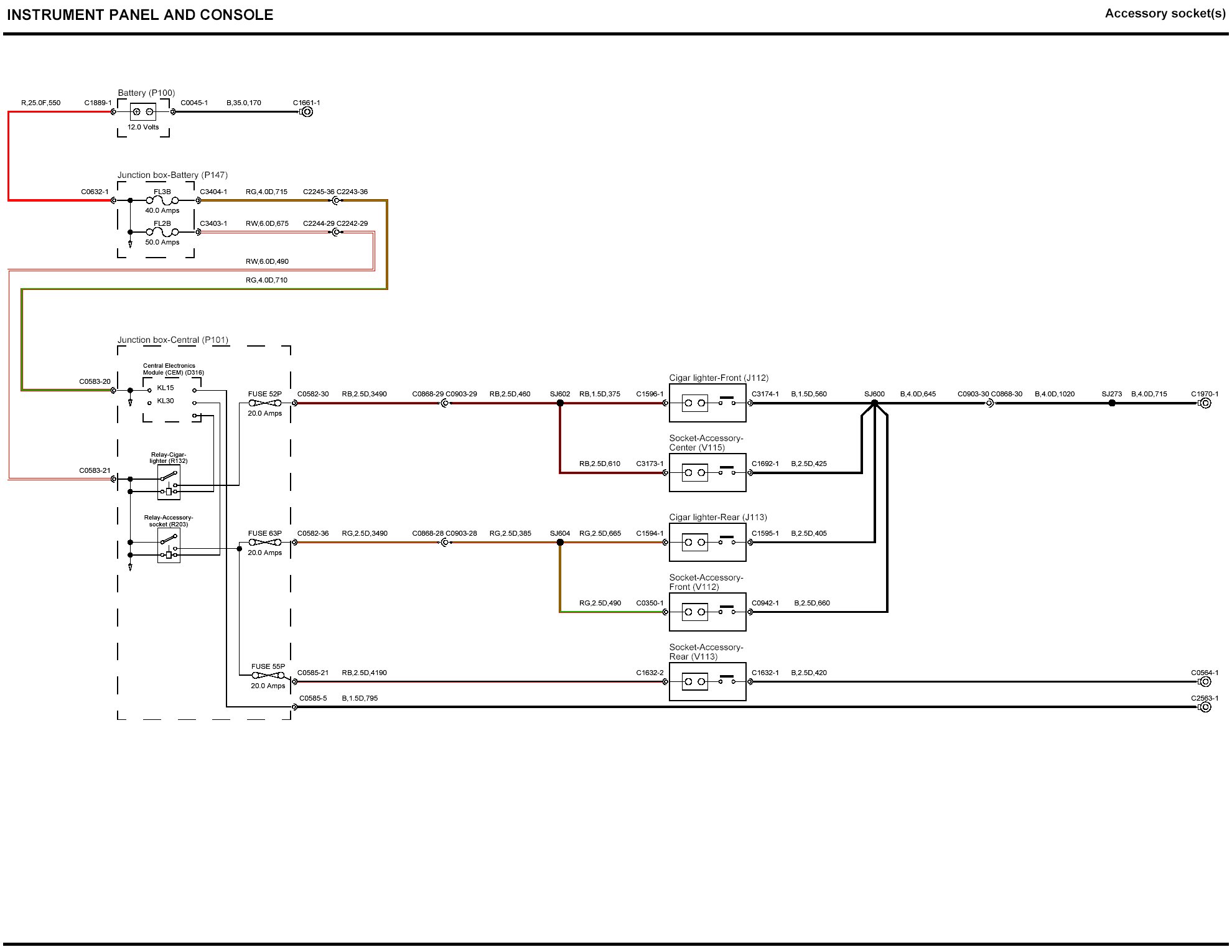Click the FUSE 63P symbol
Viewport: 1232px width, 952px height.
point(265,543)
